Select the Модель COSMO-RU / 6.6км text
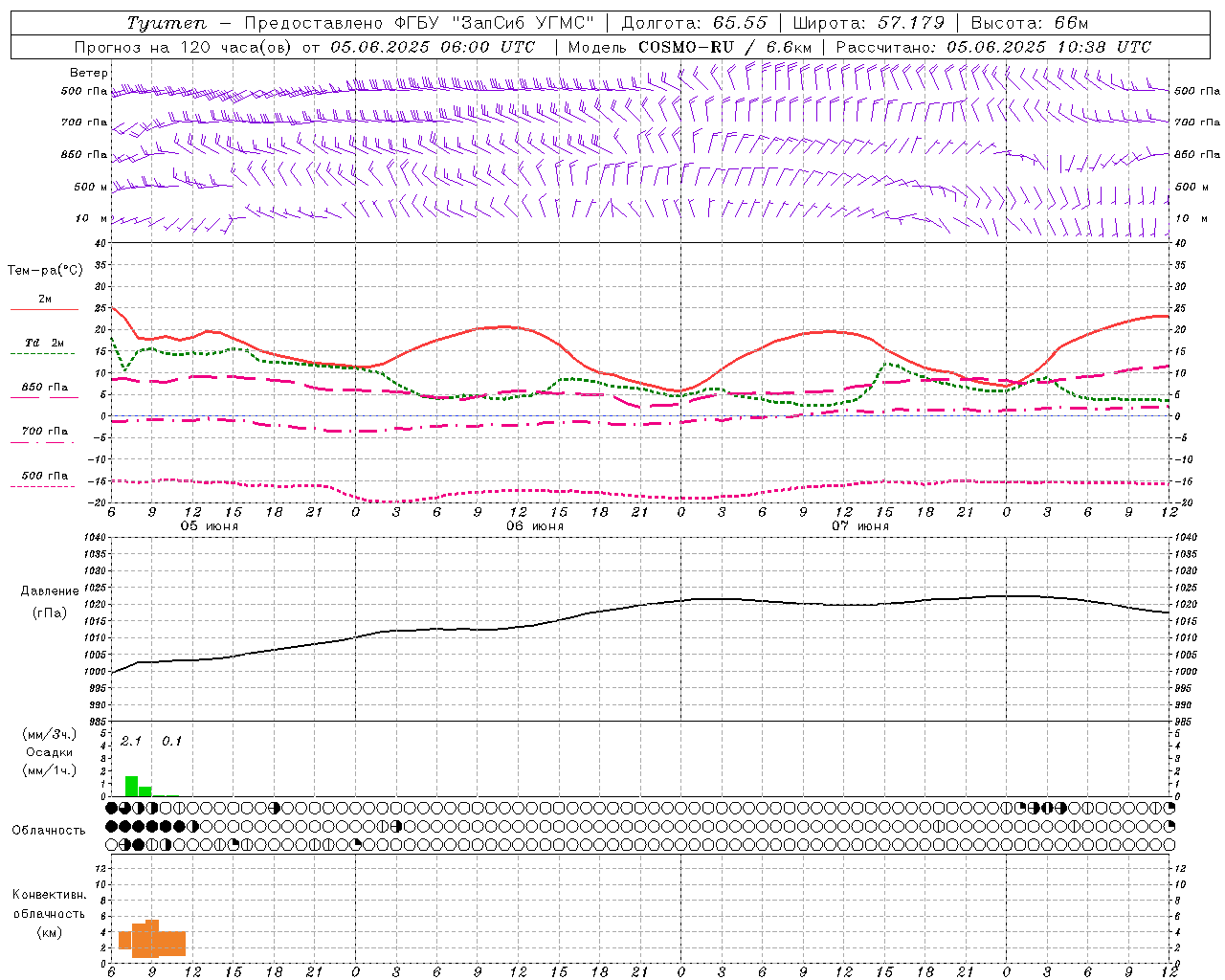Viewport: 1225px width, 980px height. [690, 47]
